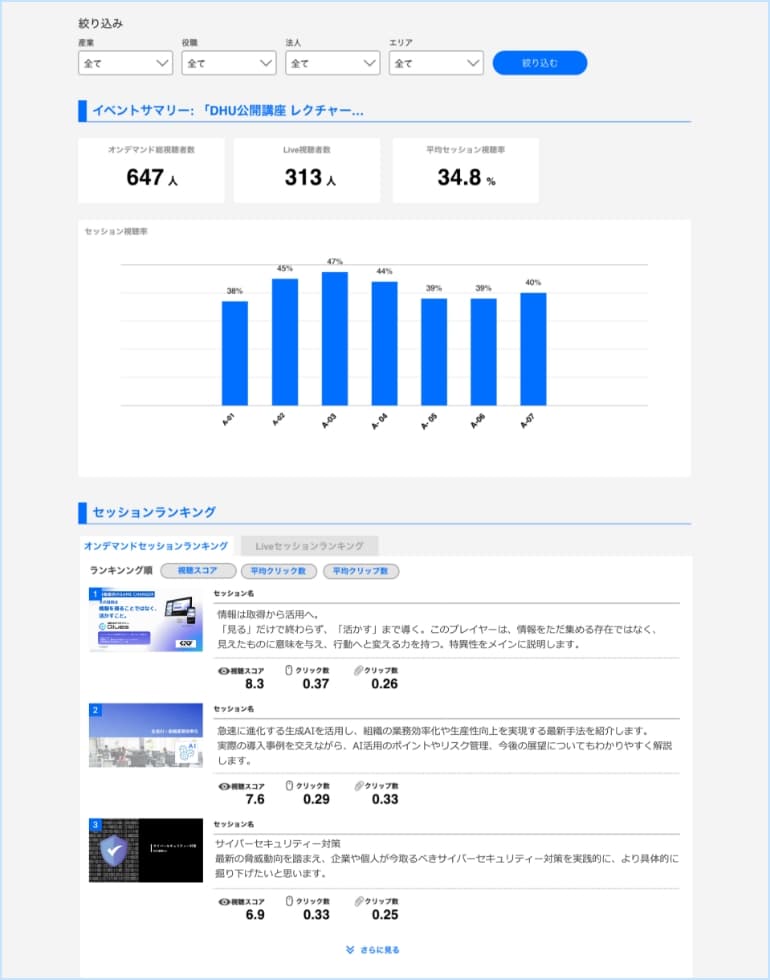Image resolution: width=770 pixels, height=980 pixels.
Task: Click the double chevron beside さらに見る
Action: click(x=350, y=949)
